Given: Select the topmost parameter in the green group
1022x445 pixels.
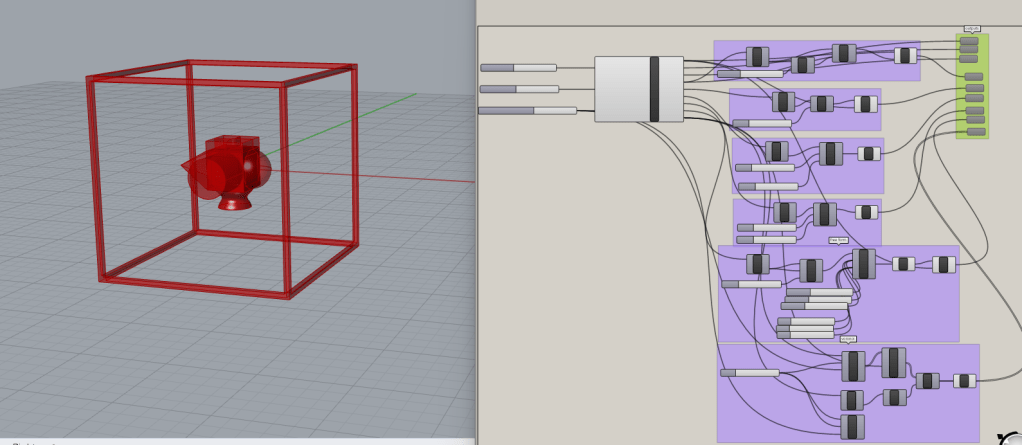Looking at the screenshot, I should (969, 41).
